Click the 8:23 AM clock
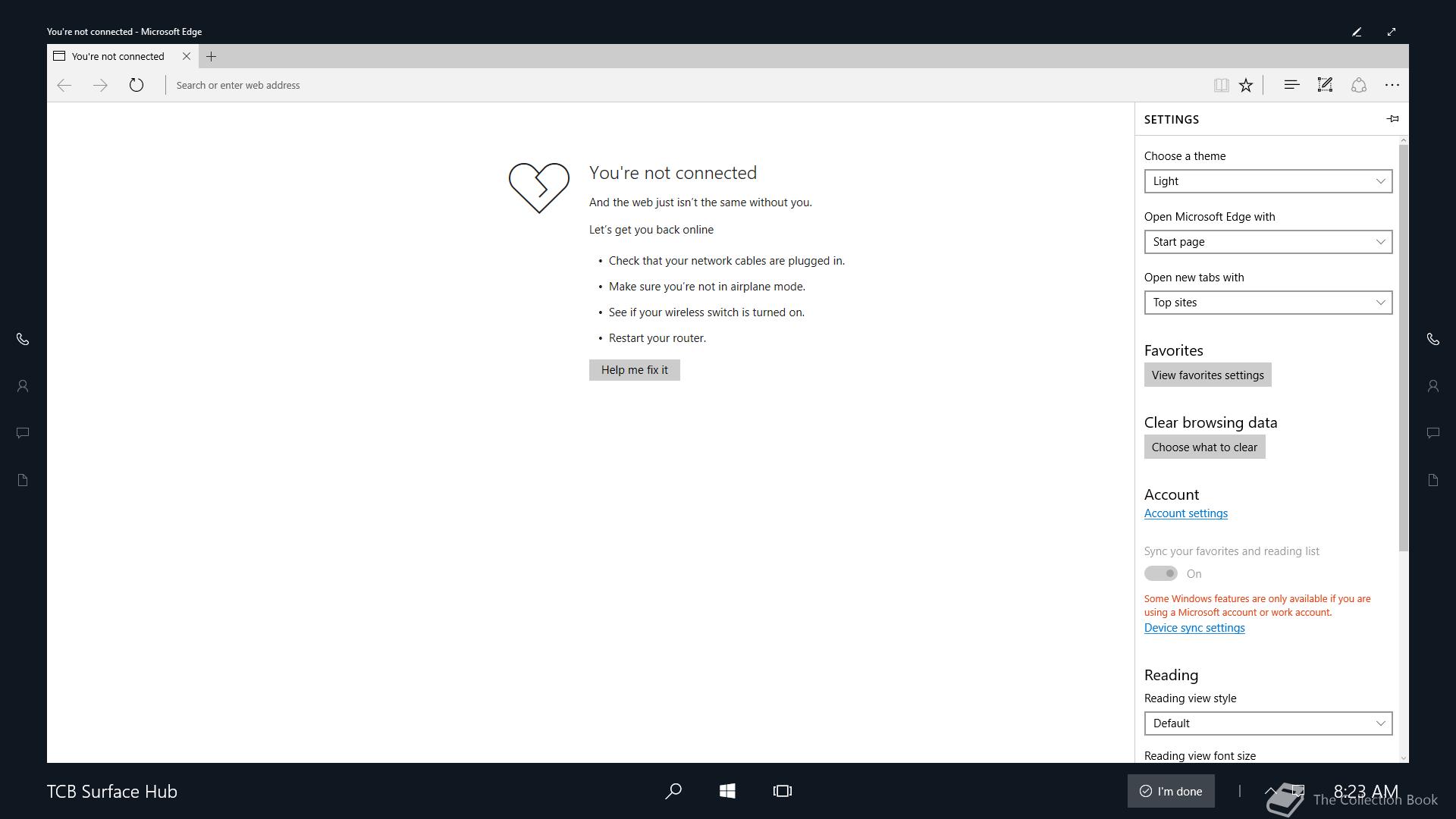 click(x=1366, y=791)
